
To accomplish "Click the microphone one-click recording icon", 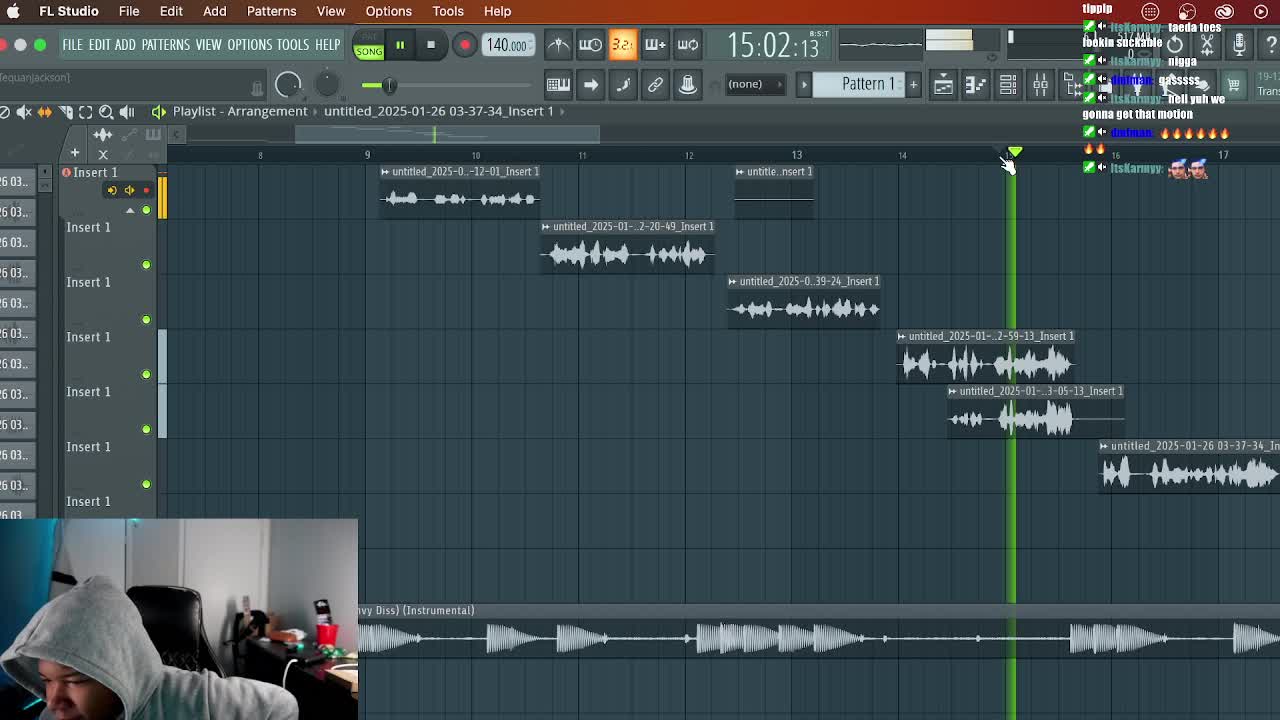I will [x=1239, y=45].
